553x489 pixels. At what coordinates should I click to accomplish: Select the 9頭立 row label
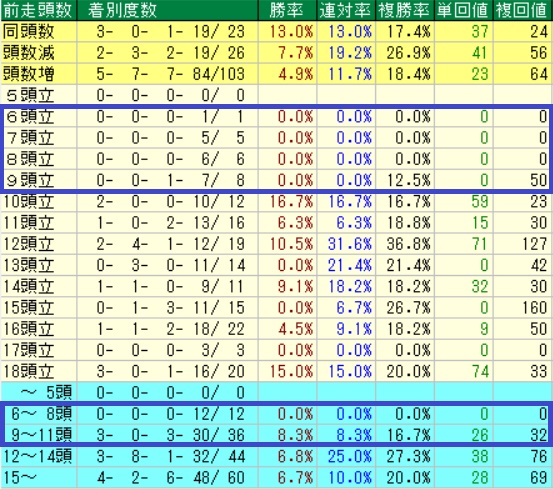30,180
